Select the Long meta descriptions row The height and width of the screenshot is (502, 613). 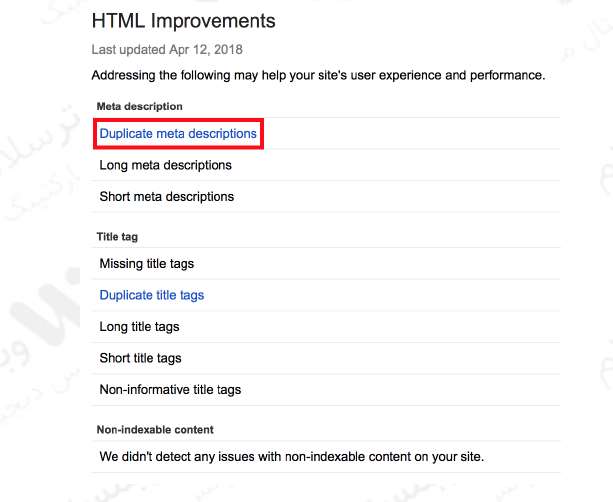(x=166, y=165)
